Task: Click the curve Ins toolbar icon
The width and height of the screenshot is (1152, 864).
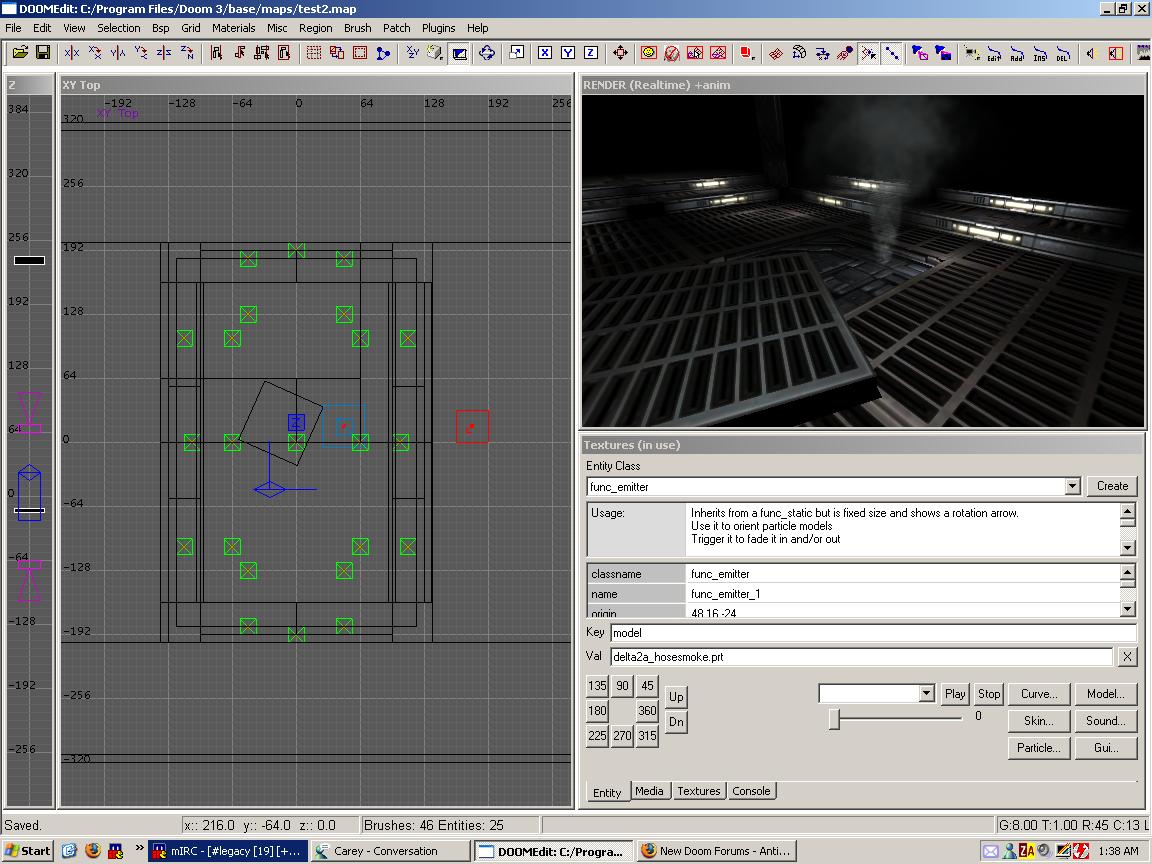Action: click(1040, 53)
